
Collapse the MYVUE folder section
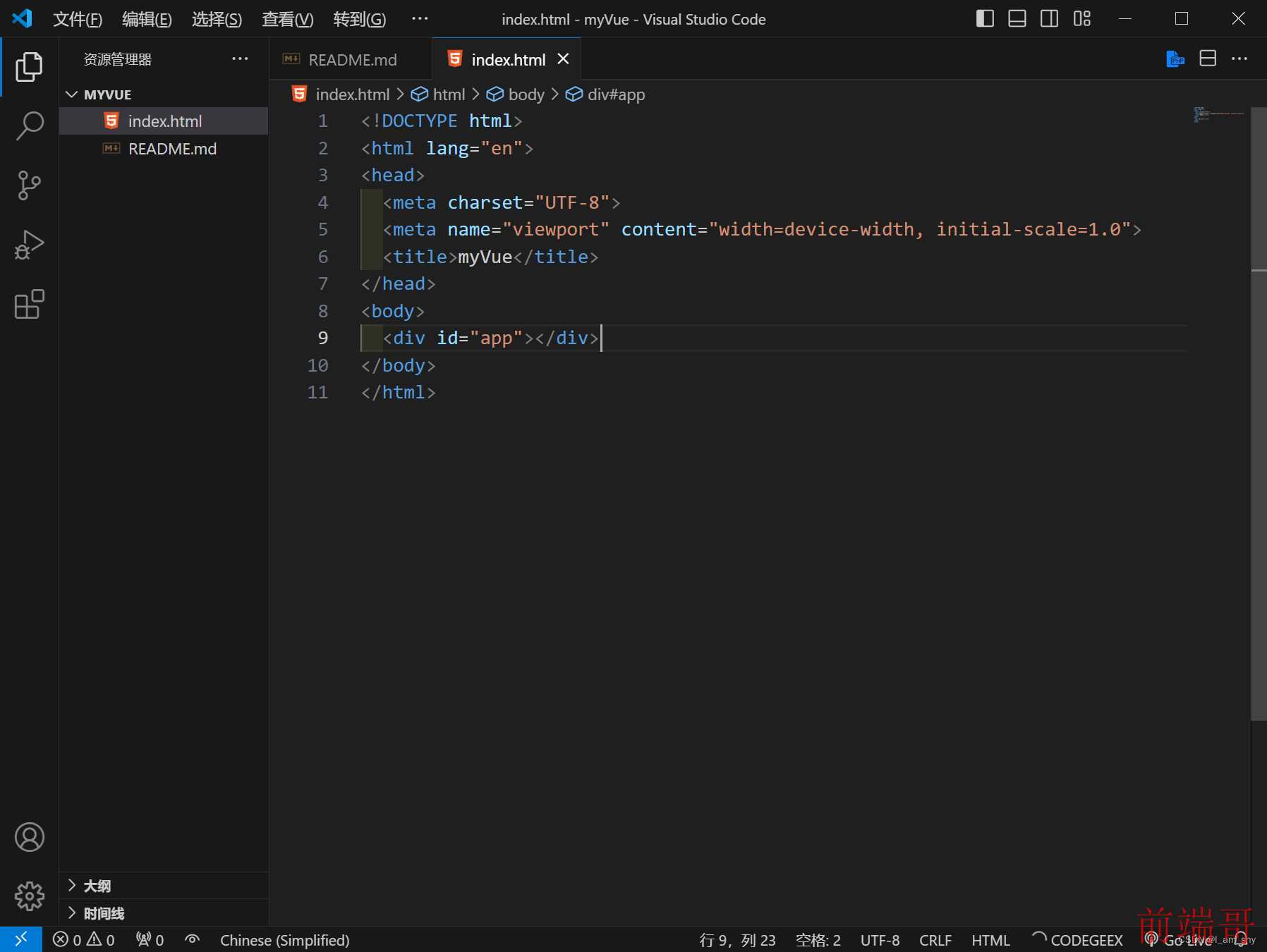164,94
